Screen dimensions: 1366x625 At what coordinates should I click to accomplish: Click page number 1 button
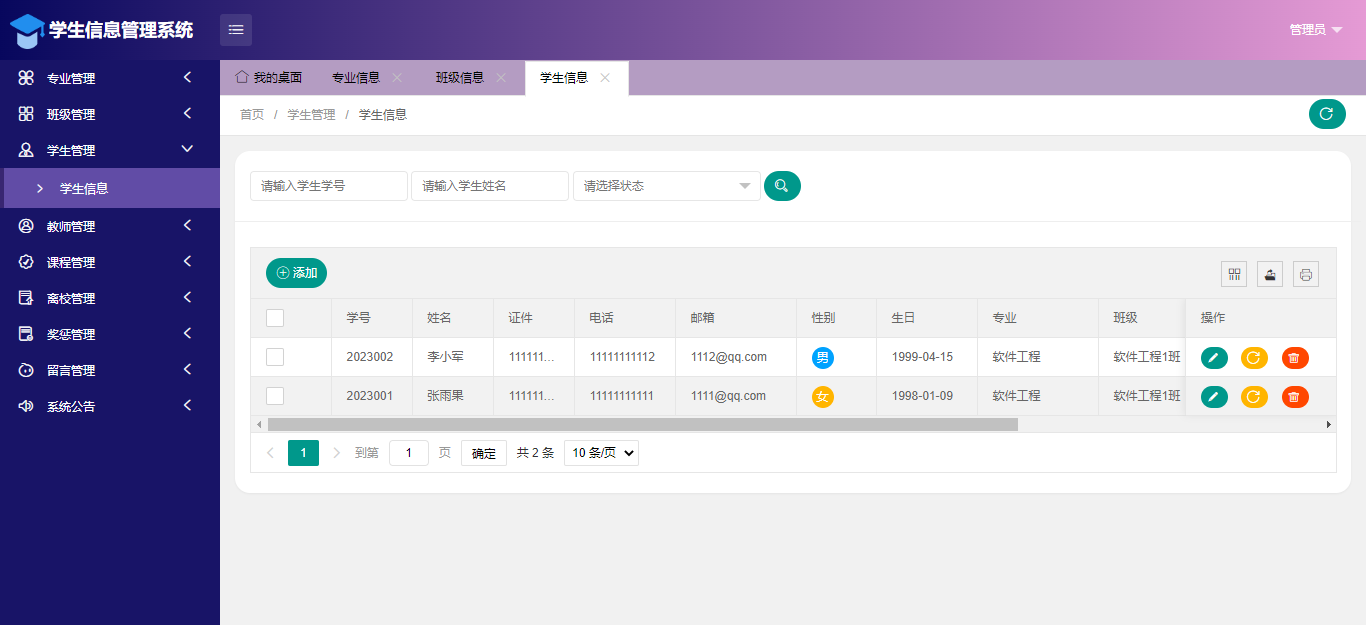(x=303, y=453)
